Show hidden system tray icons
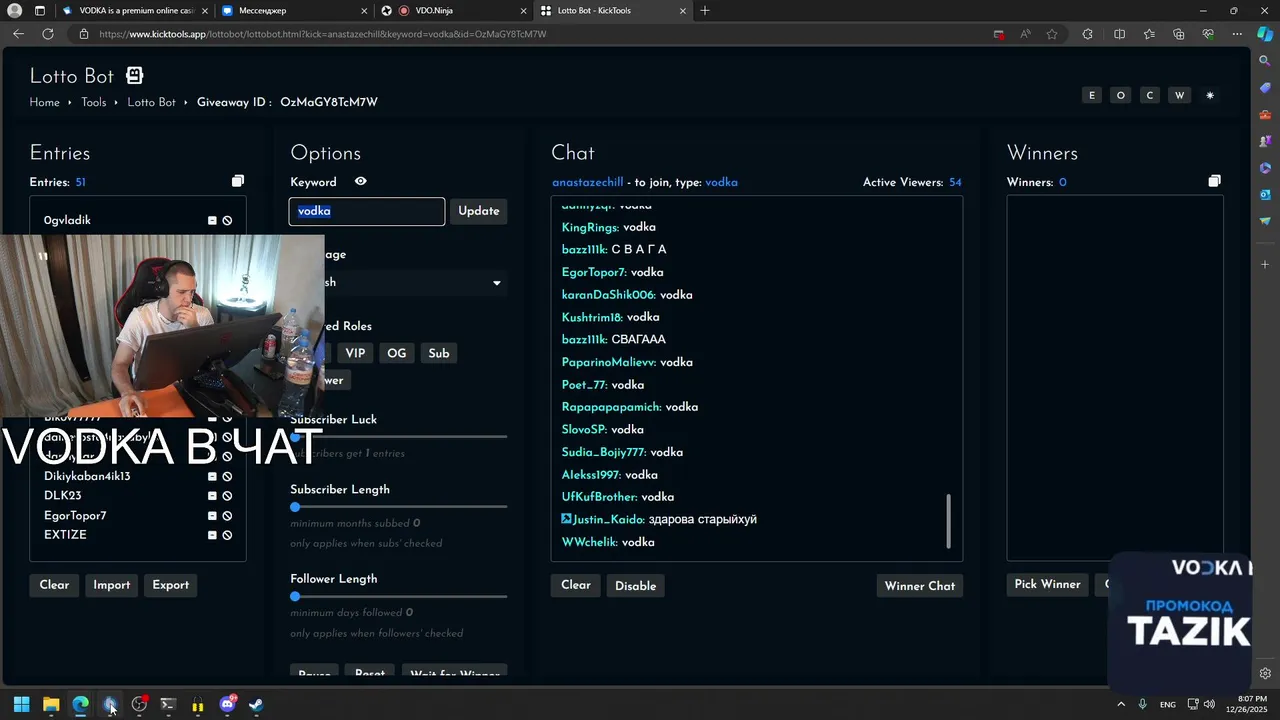The height and width of the screenshot is (720, 1280). (x=1120, y=704)
